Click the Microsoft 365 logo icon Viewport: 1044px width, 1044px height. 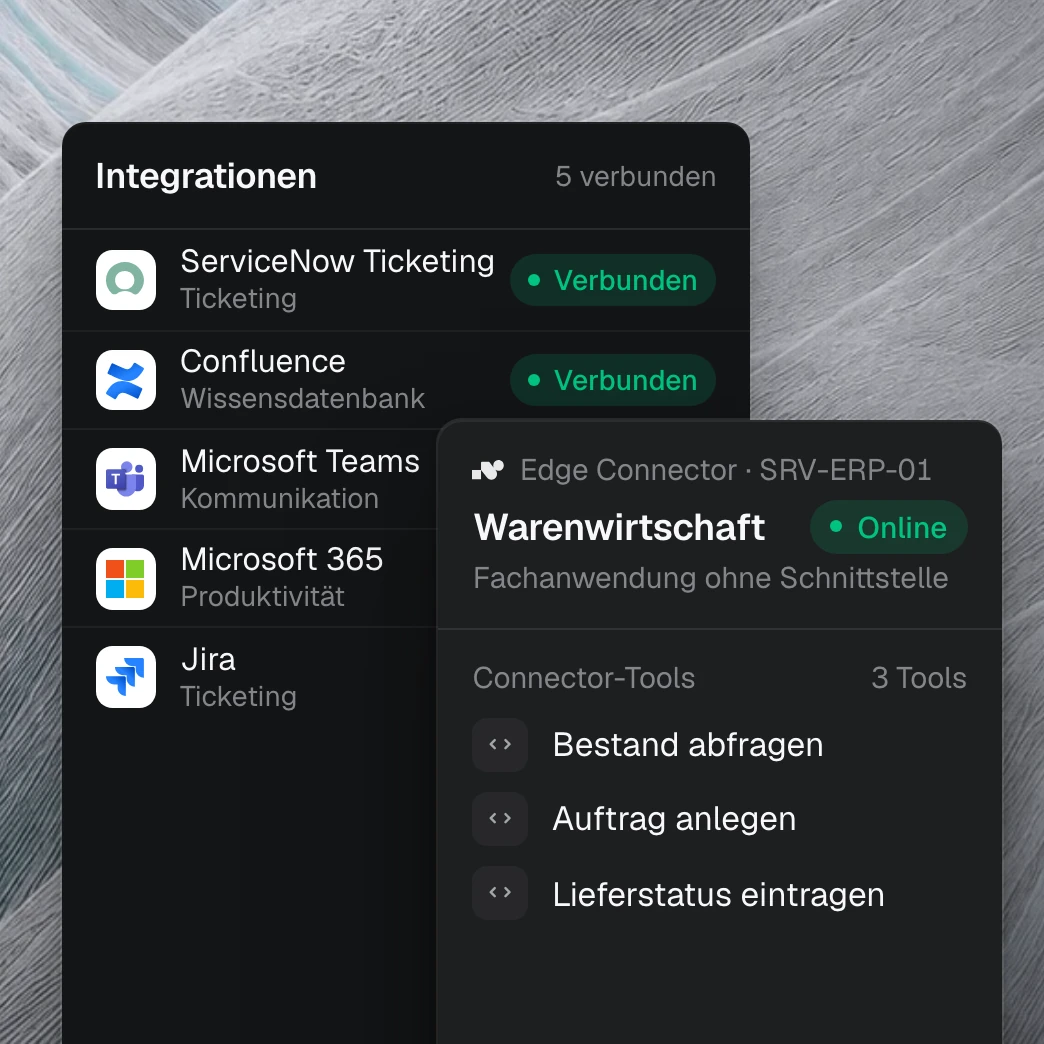pos(126,579)
